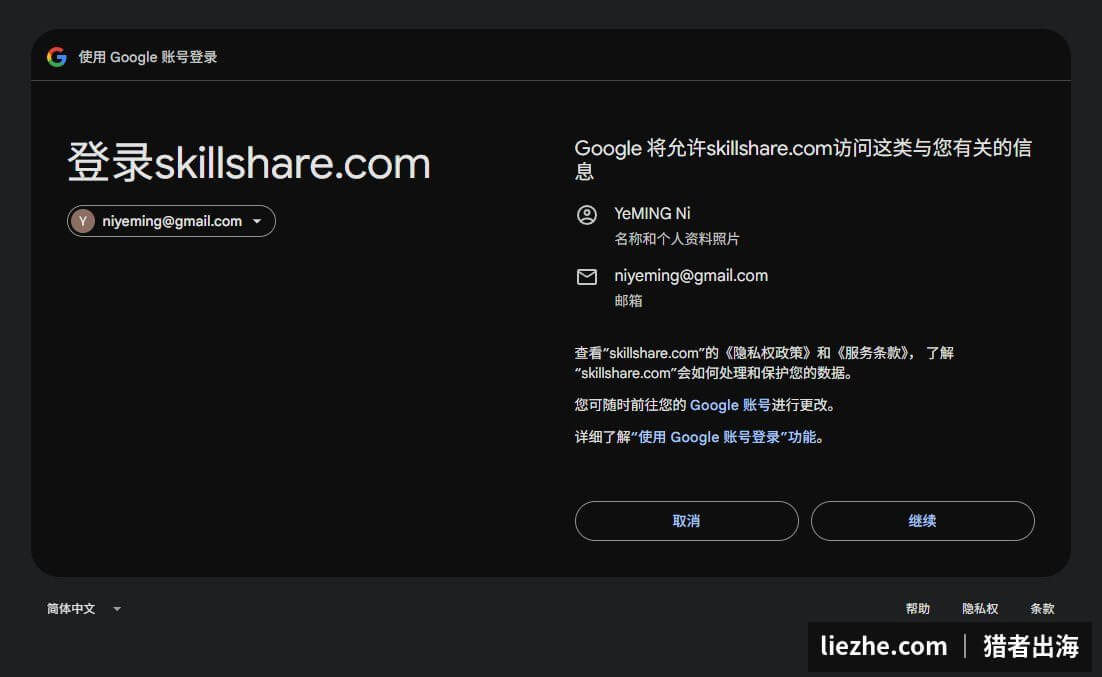Viewport: 1102px width, 677px height.
Task: Click the 名称和个人资料照片 label
Action: click(x=677, y=239)
